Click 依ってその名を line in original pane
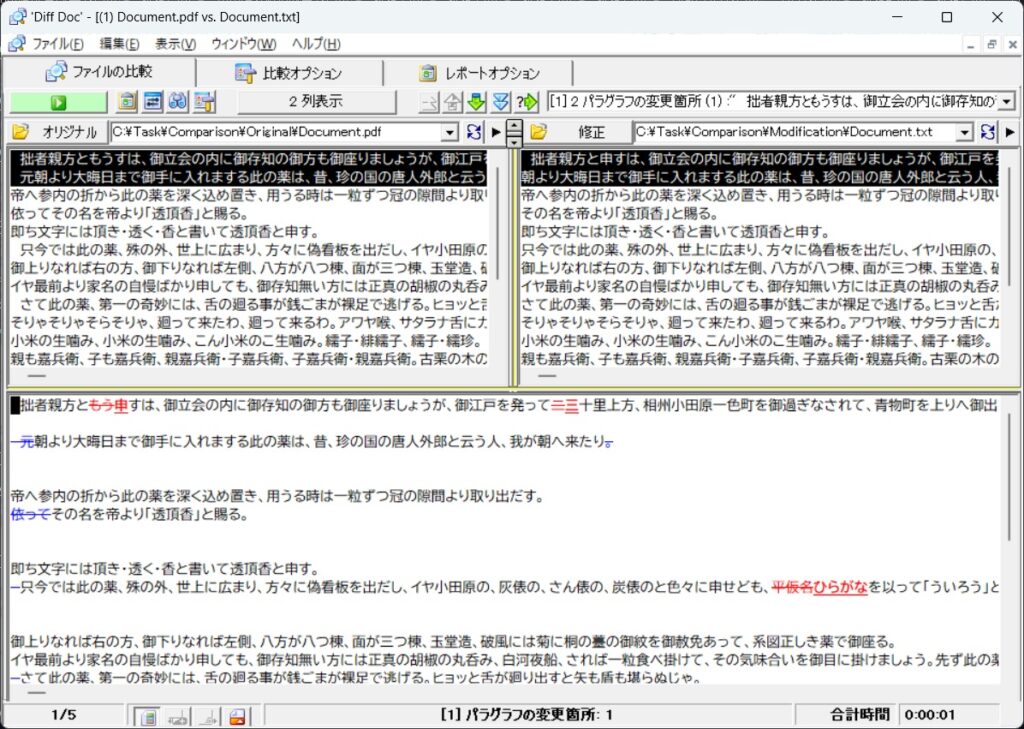1024x729 pixels. 130,214
